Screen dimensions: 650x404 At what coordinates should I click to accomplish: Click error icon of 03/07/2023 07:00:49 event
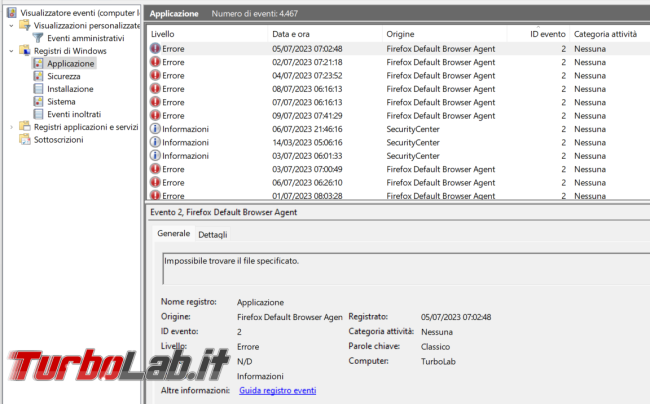click(x=155, y=169)
